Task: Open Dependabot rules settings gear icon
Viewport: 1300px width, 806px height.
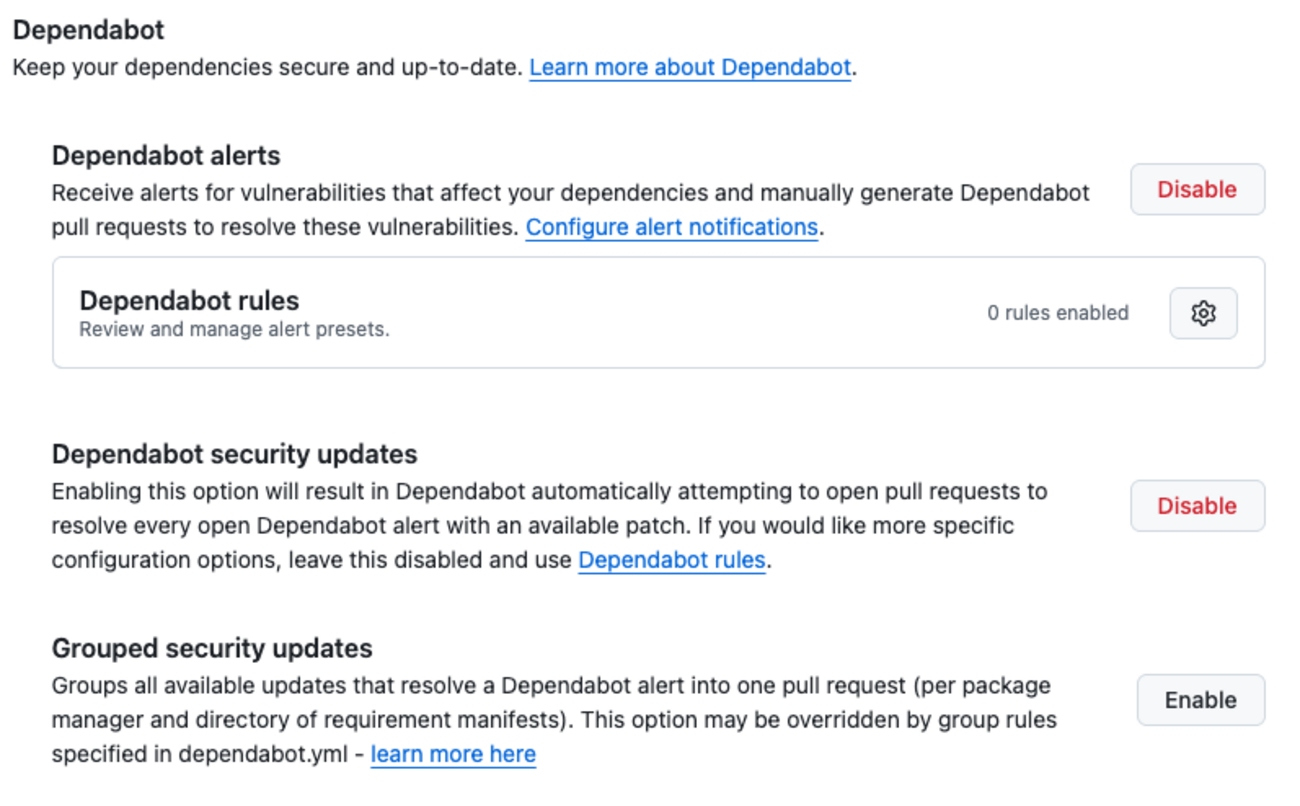Action: (x=1203, y=314)
